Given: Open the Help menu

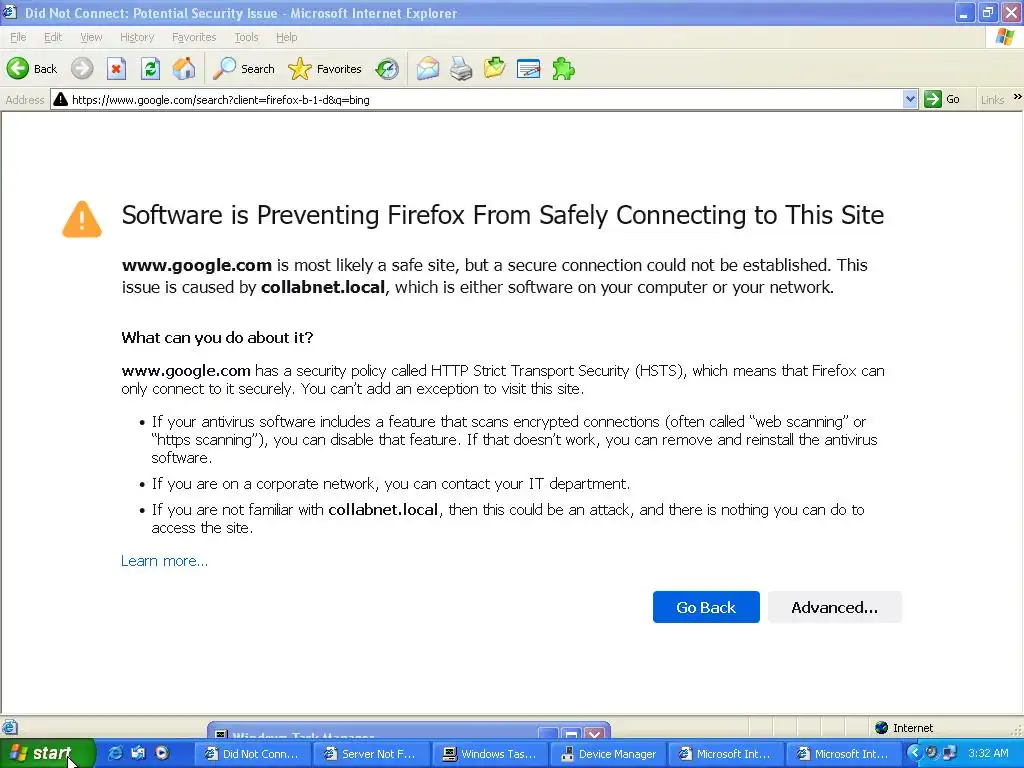Looking at the screenshot, I should (287, 37).
